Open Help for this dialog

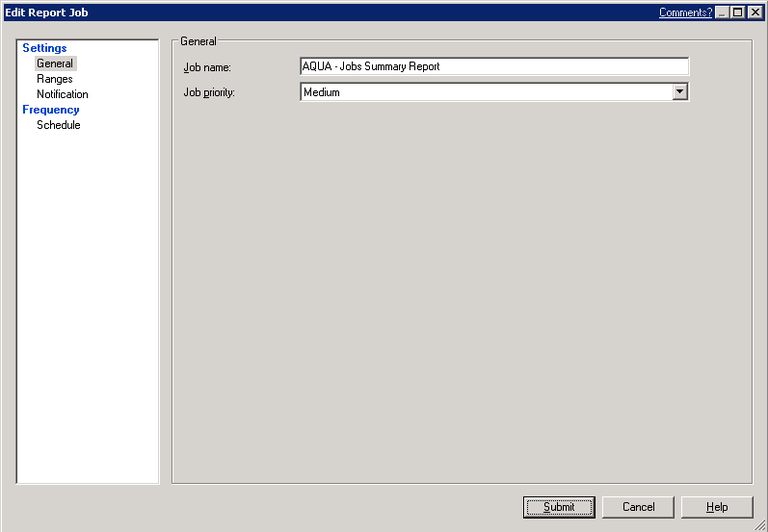(x=717, y=507)
